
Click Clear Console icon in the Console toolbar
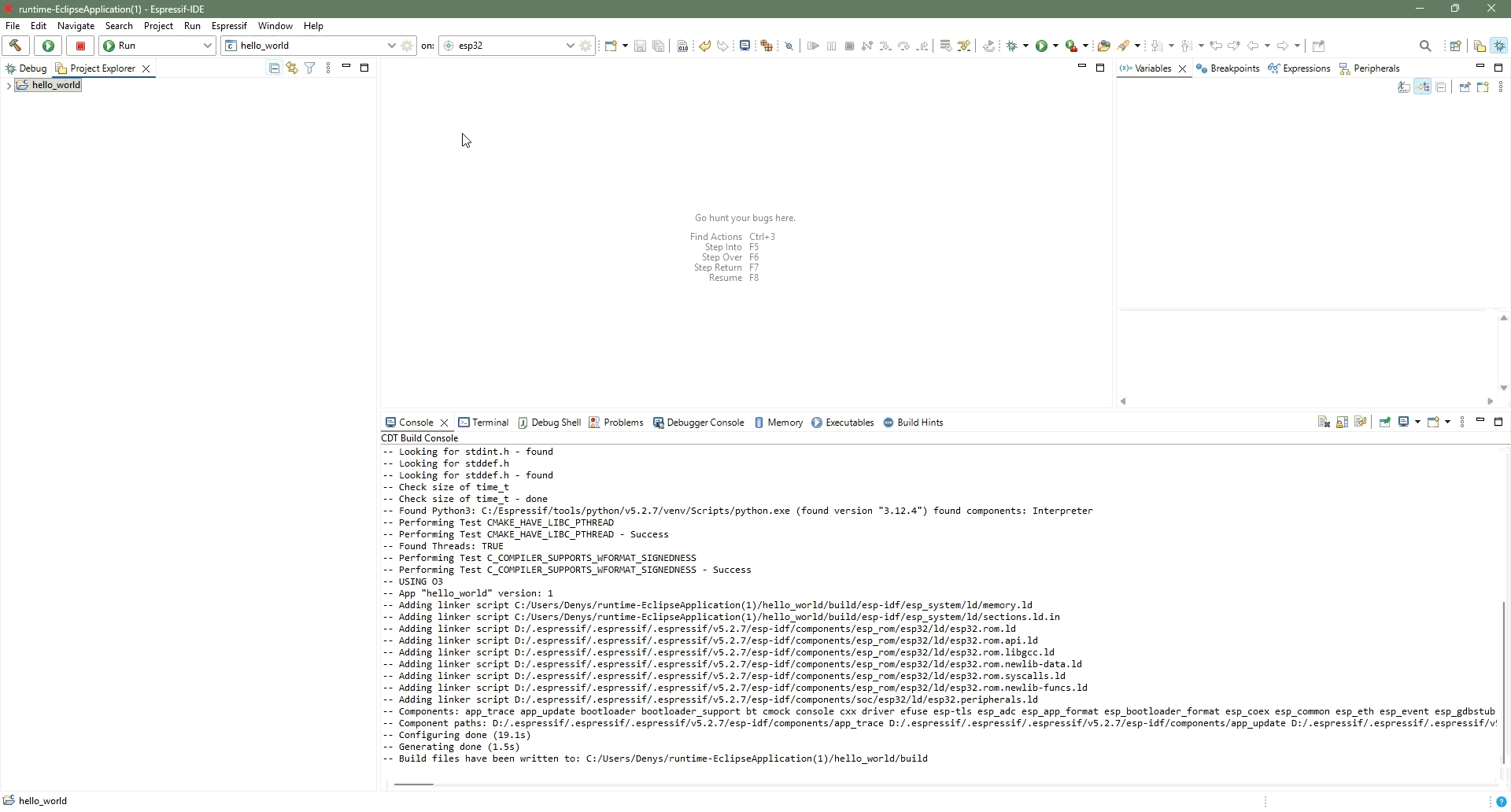1324,423
